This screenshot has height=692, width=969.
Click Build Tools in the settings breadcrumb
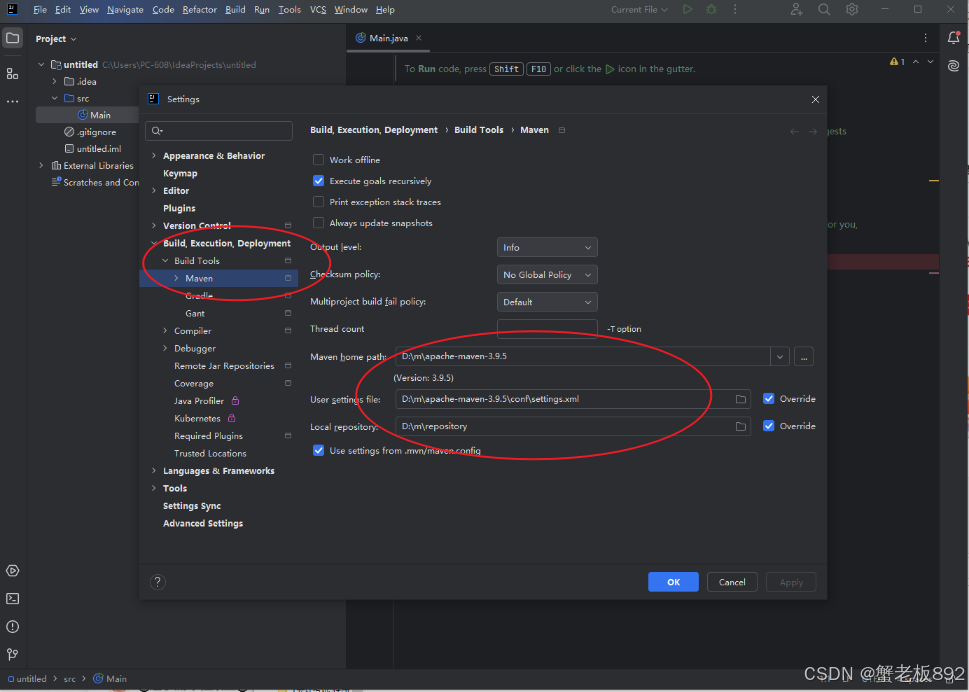479,130
